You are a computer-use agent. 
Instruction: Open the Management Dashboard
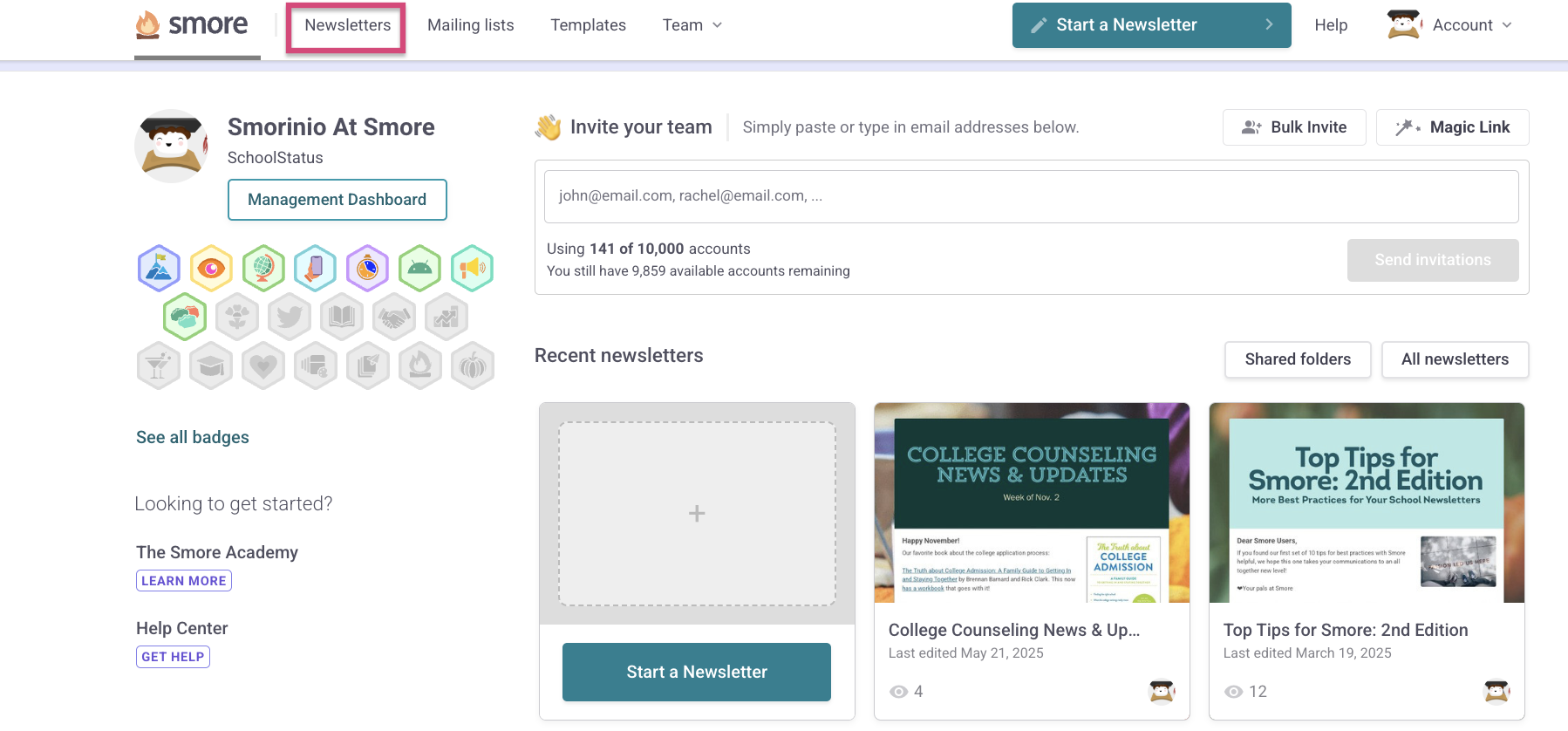coord(337,200)
